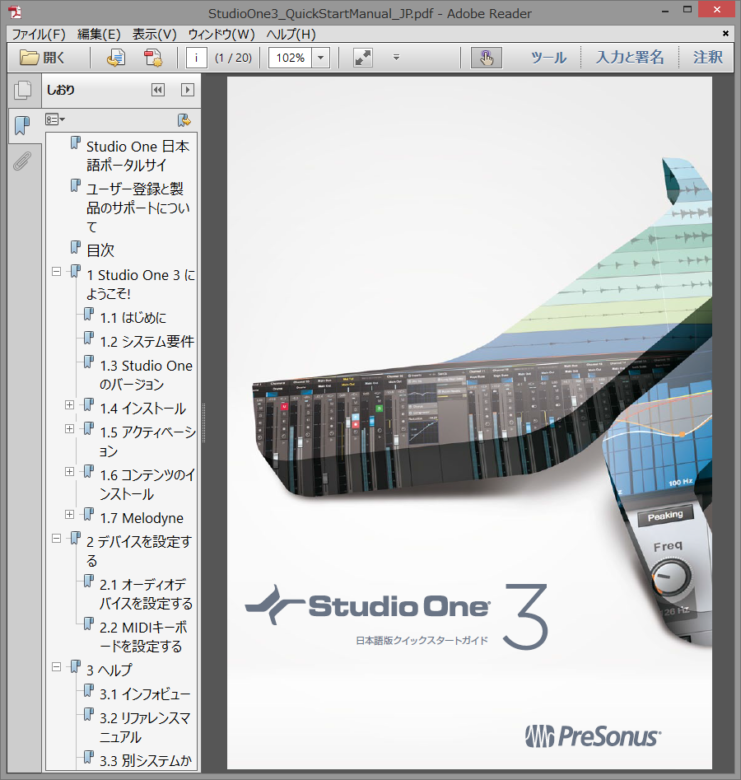
Task: Open the 編集(E) menu
Action: (x=99, y=34)
